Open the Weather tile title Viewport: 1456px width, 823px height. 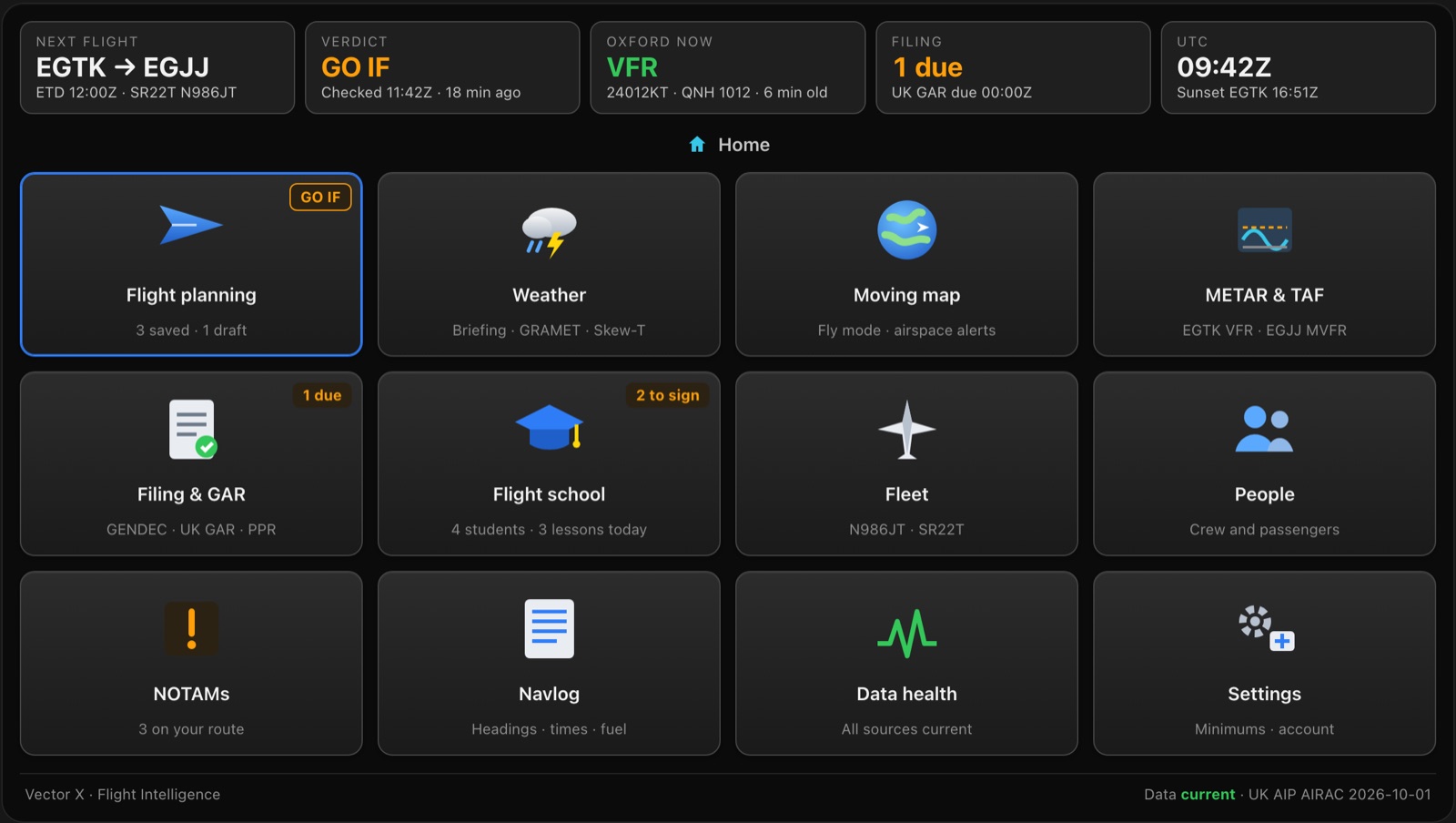point(549,295)
